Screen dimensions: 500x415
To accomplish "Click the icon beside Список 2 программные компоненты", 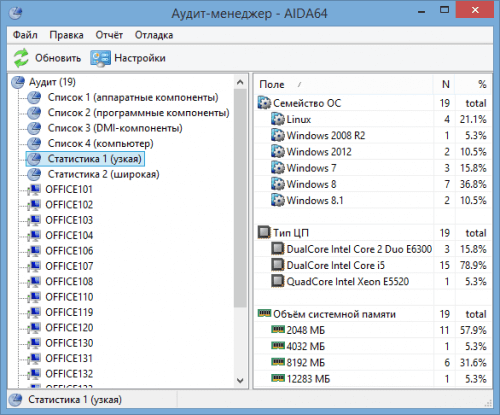I will point(34,113).
